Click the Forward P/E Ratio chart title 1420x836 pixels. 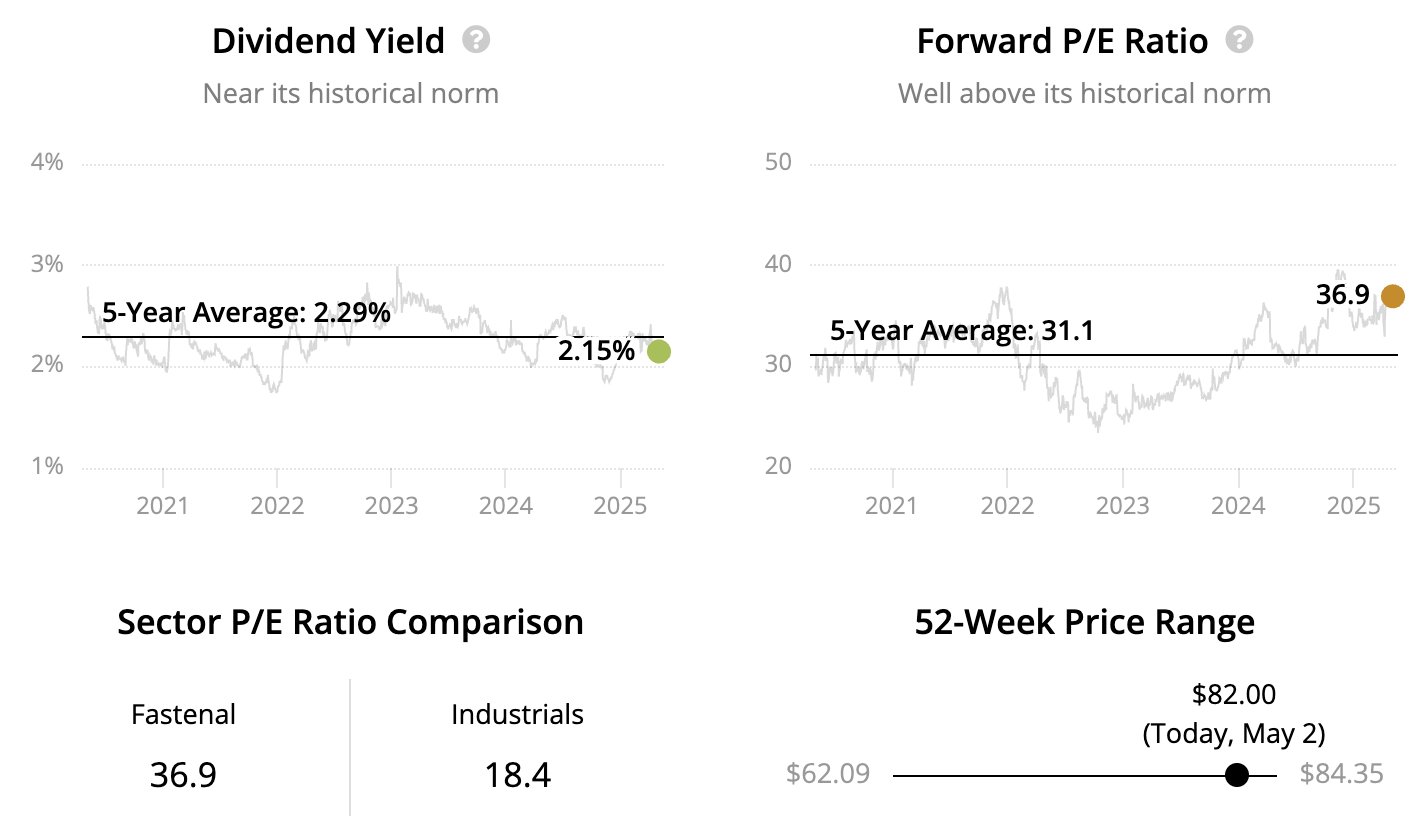1062,41
